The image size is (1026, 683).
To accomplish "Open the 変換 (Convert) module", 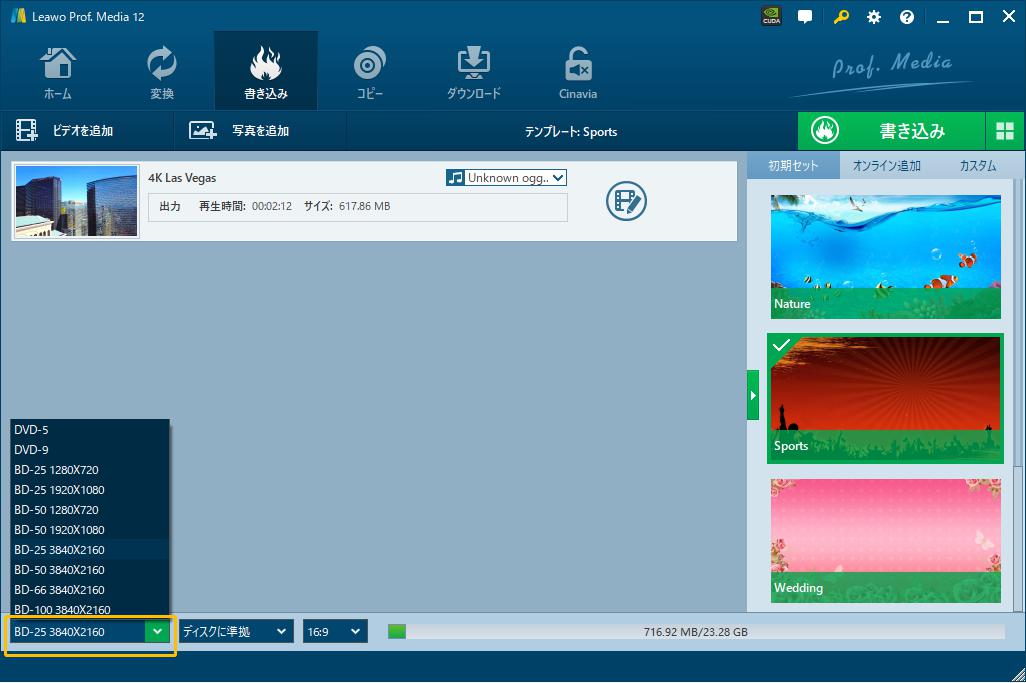I will click(162, 73).
